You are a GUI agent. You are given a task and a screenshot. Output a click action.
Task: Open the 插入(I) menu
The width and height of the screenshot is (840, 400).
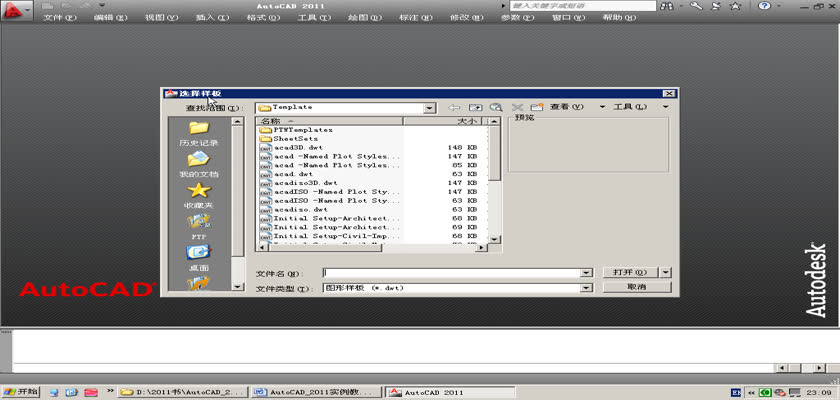(212, 17)
